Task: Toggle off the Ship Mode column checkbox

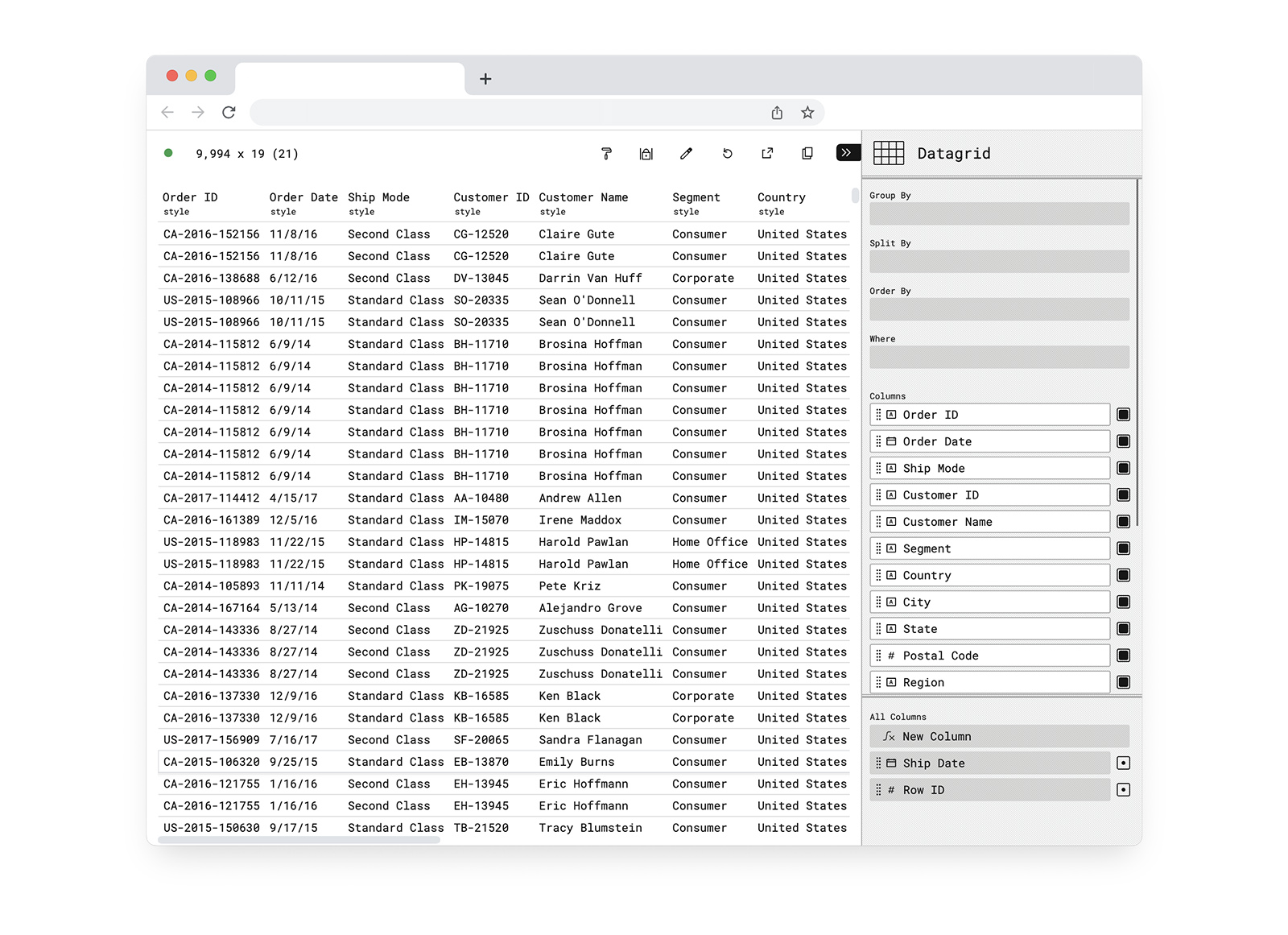Action: [1124, 468]
